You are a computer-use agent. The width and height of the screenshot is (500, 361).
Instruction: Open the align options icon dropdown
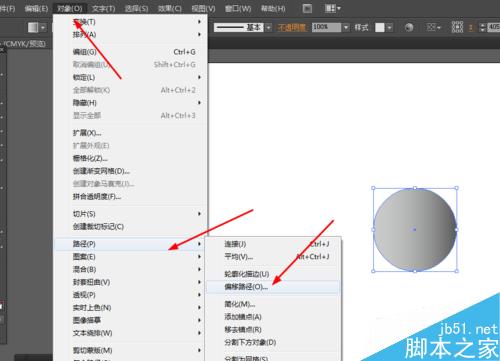[x=434, y=27]
